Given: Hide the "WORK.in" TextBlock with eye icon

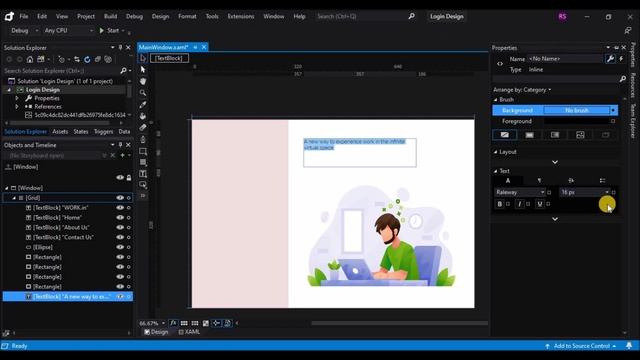Looking at the screenshot, I should tap(120, 207).
